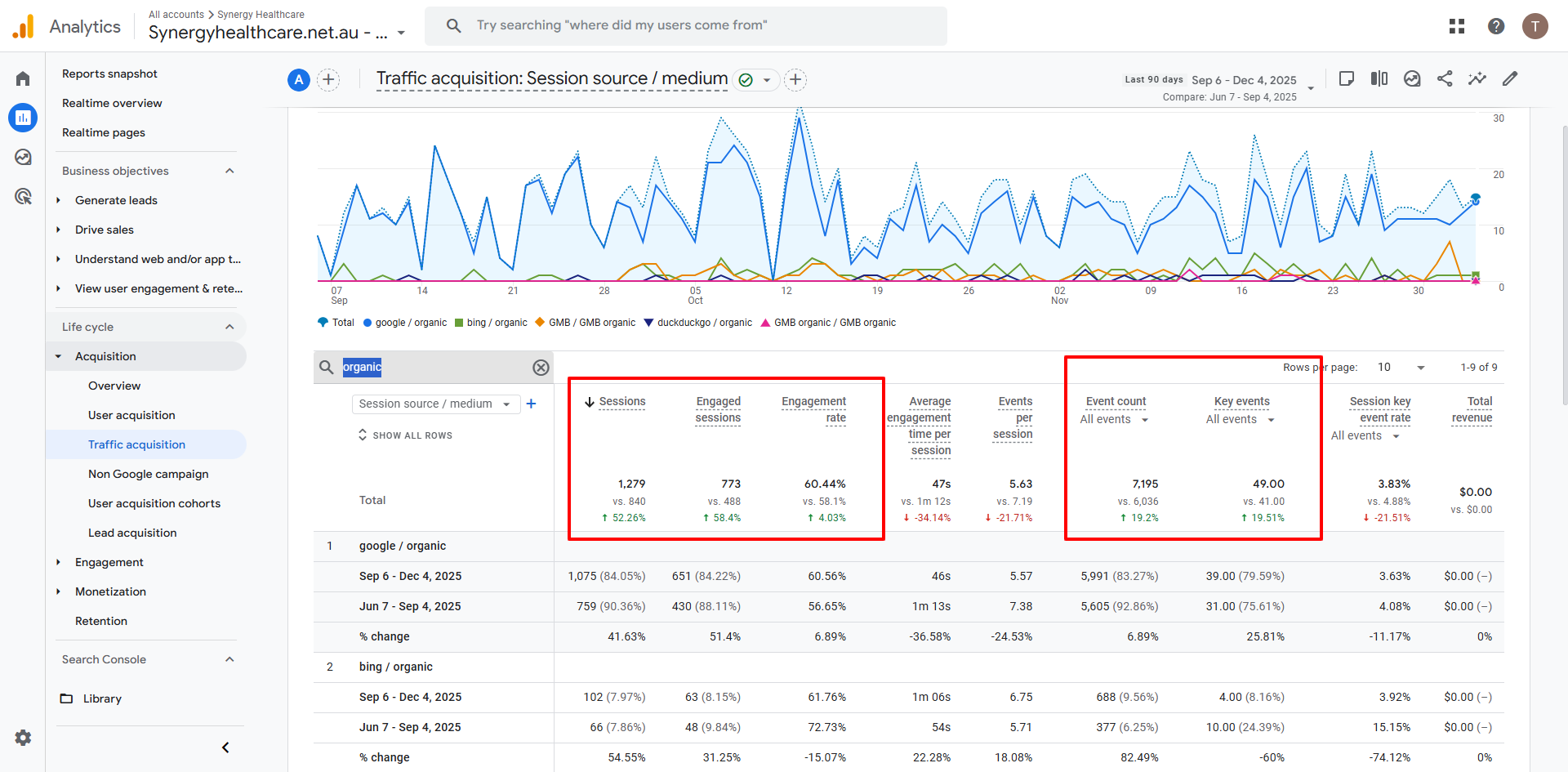Image resolution: width=1568 pixels, height=772 pixels.
Task: Click the All Users segment A badge
Action: [299, 79]
